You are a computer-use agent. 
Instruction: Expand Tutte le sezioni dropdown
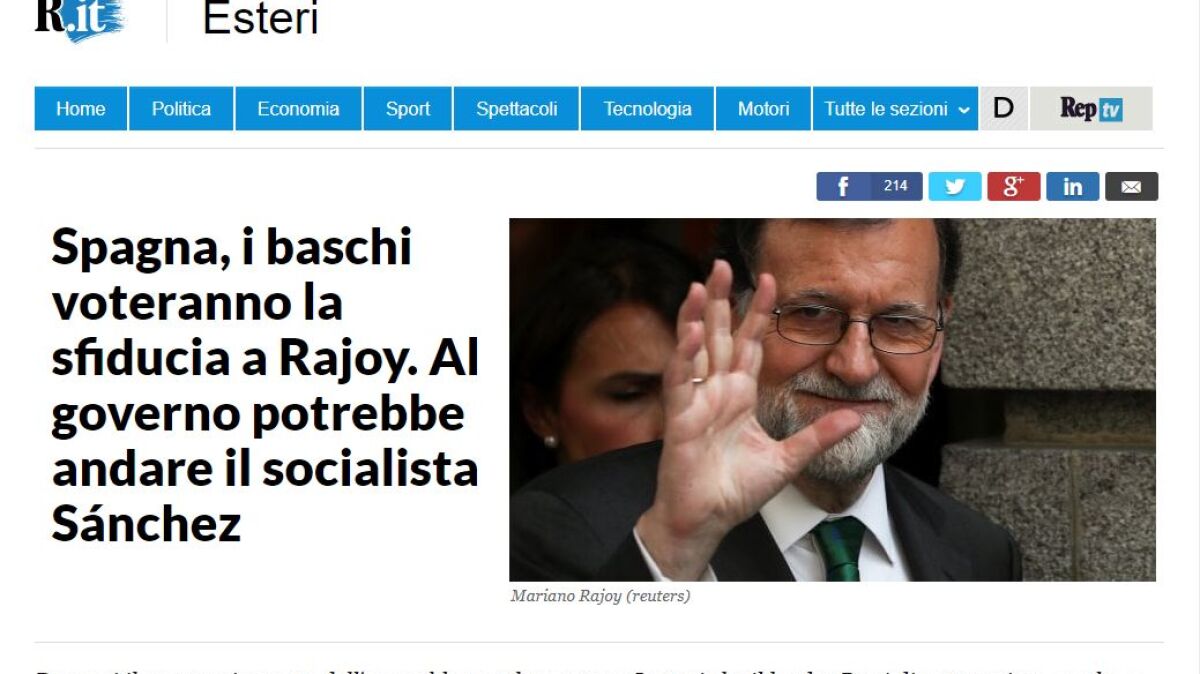pyautogui.click(x=895, y=109)
